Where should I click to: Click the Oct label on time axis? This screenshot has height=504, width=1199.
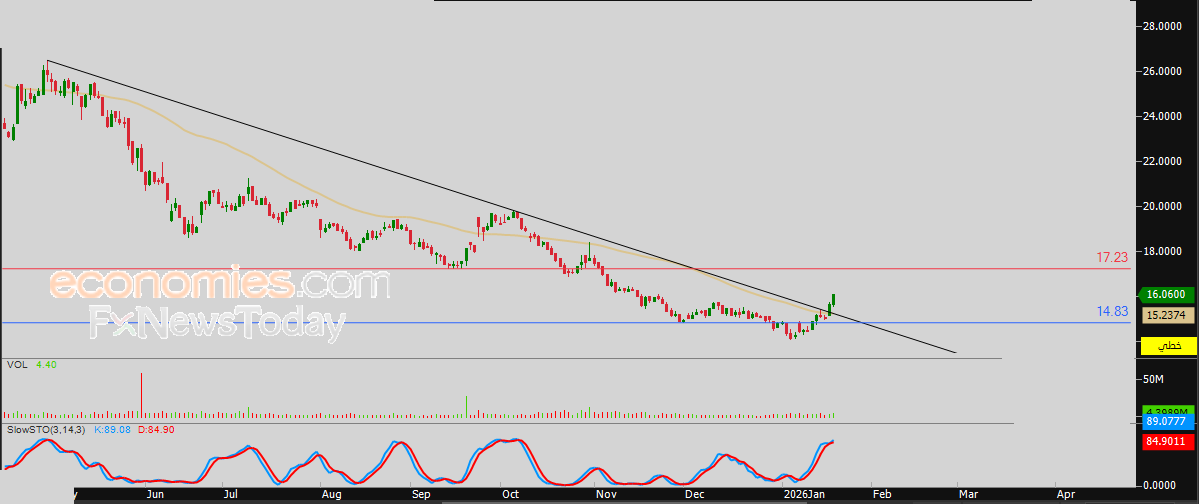[510, 494]
